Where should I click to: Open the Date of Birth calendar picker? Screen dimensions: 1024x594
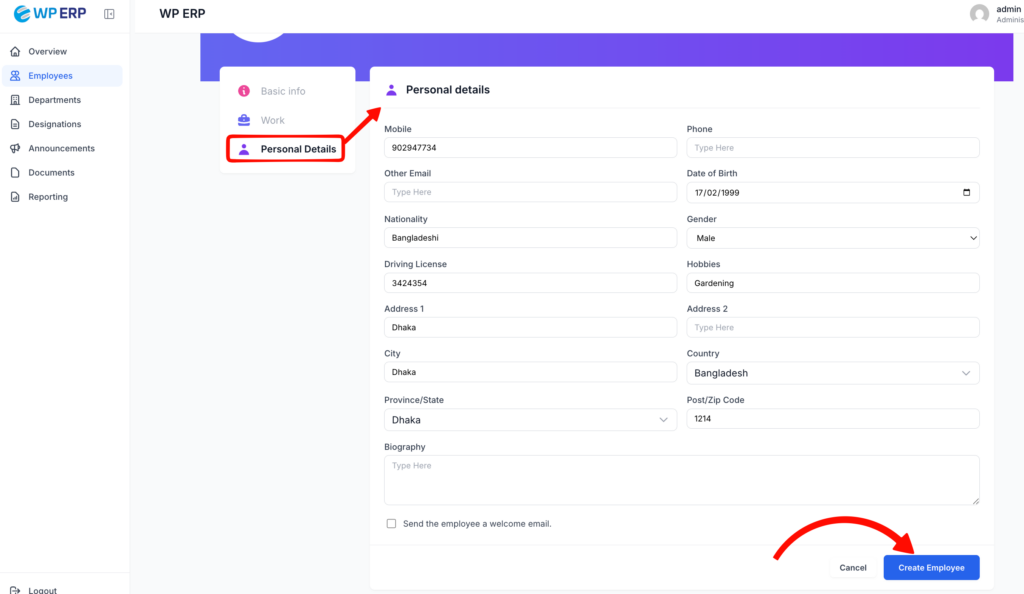point(965,192)
